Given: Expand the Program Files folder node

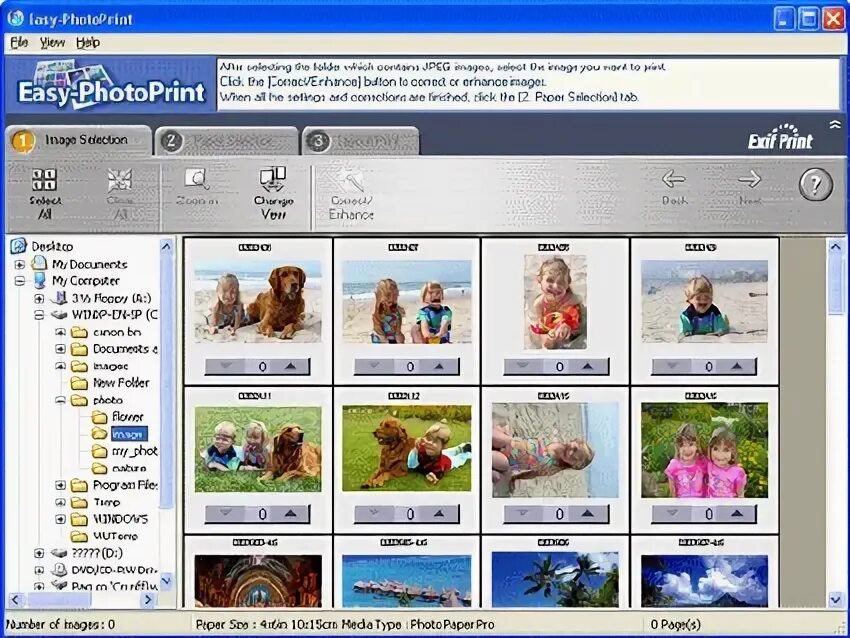Looking at the screenshot, I should tap(61, 485).
